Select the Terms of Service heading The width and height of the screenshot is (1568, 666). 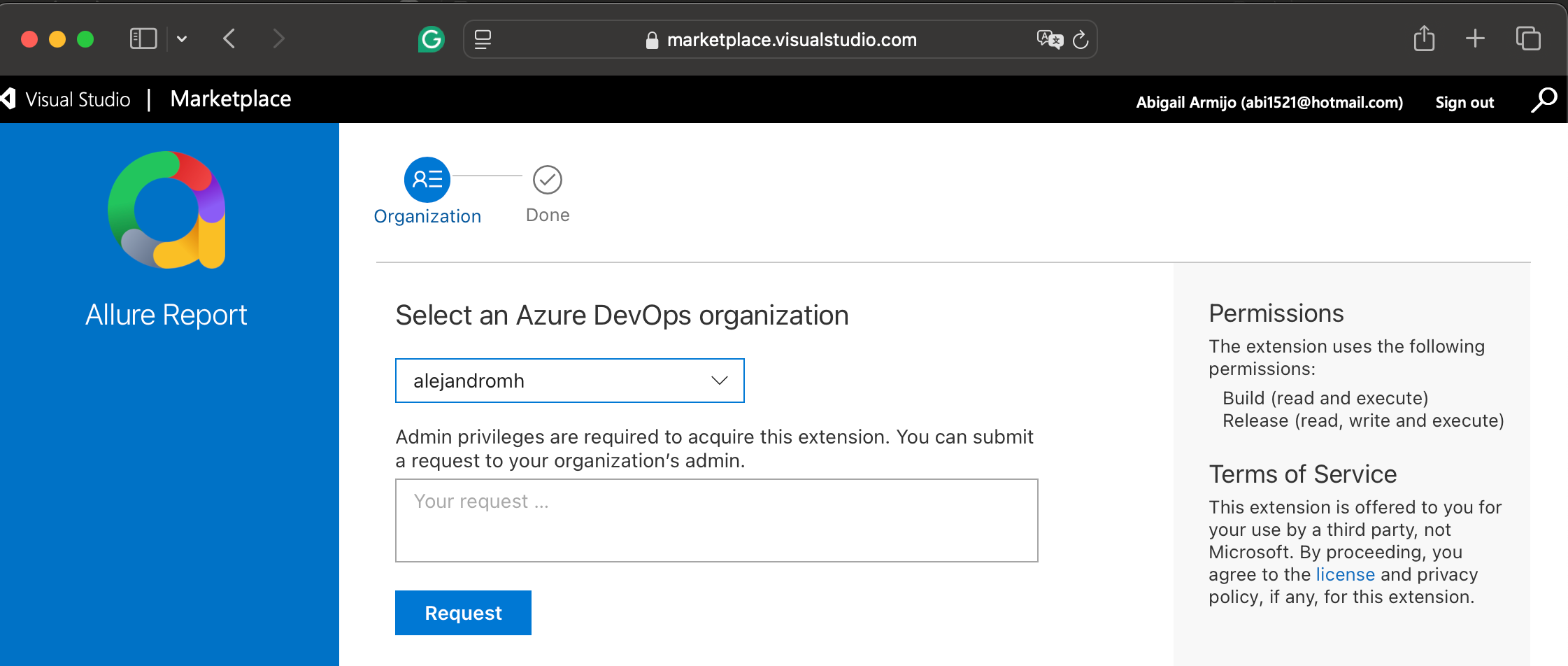tap(1303, 474)
